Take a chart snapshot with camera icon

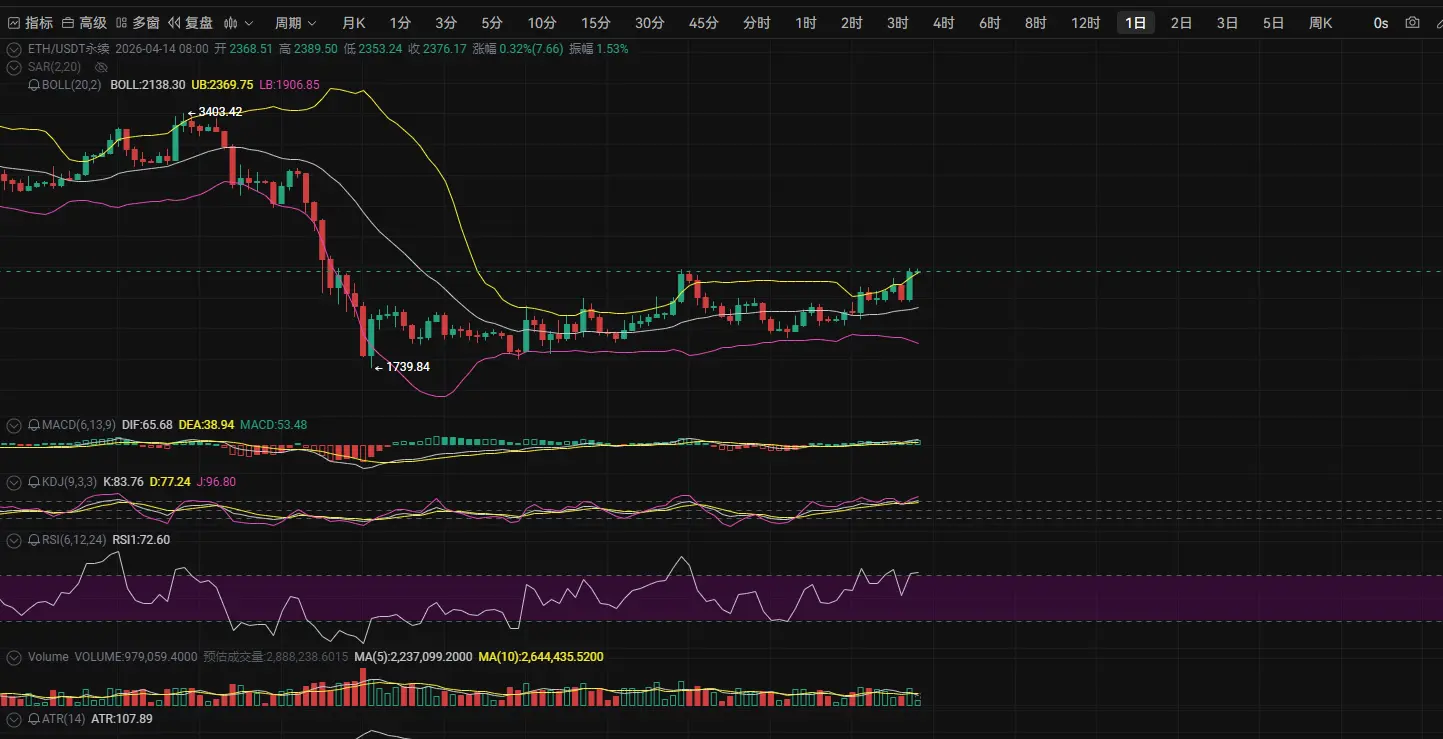click(x=1412, y=22)
